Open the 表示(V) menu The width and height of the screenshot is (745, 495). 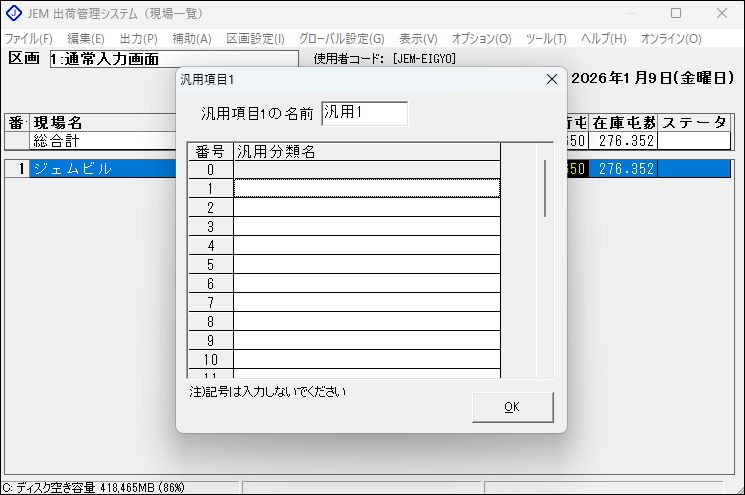[418, 38]
